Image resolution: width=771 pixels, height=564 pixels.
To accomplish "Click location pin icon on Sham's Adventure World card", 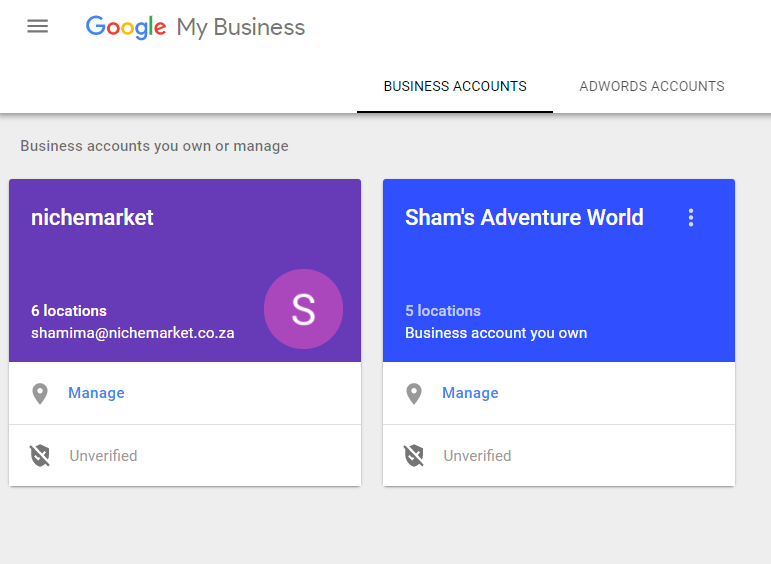I will [x=414, y=393].
